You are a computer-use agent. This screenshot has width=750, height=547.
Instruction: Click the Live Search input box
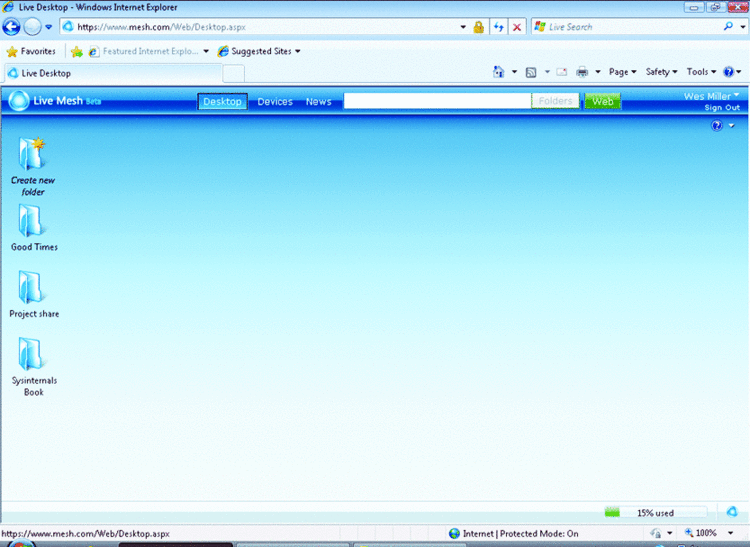pyautogui.click(x=627, y=27)
